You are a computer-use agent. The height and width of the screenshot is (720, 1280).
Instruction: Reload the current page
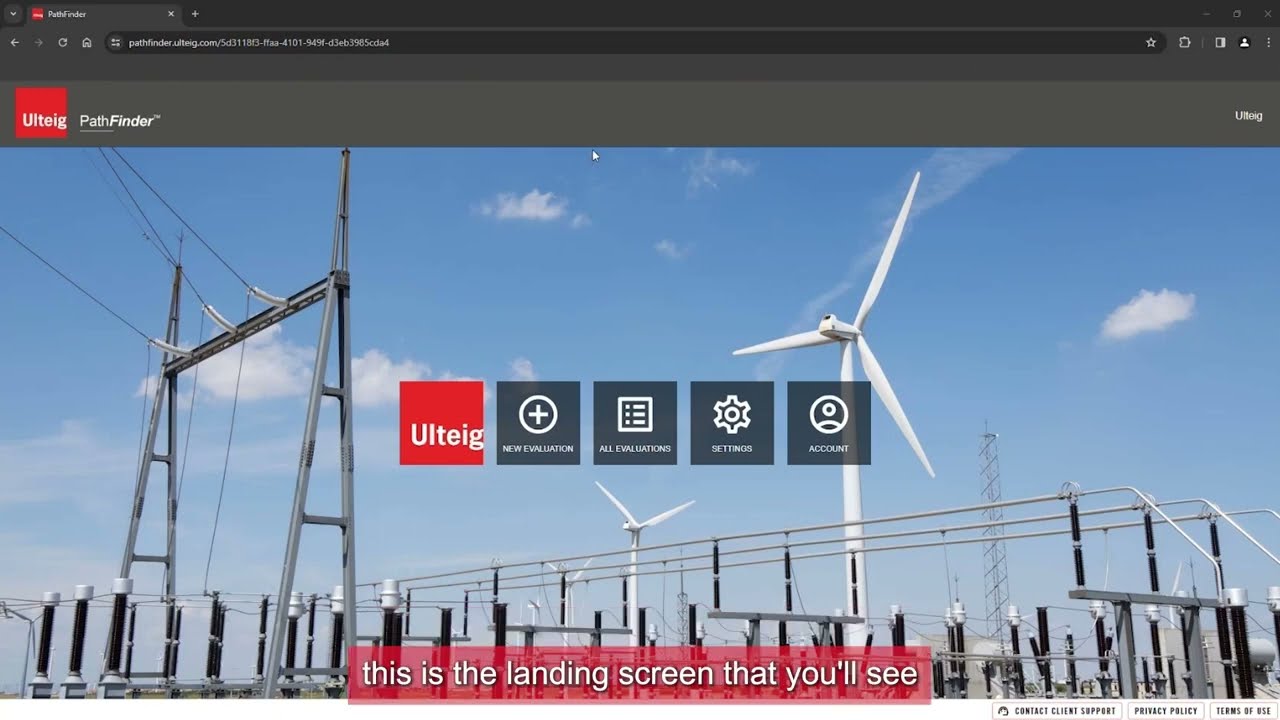[x=62, y=43]
